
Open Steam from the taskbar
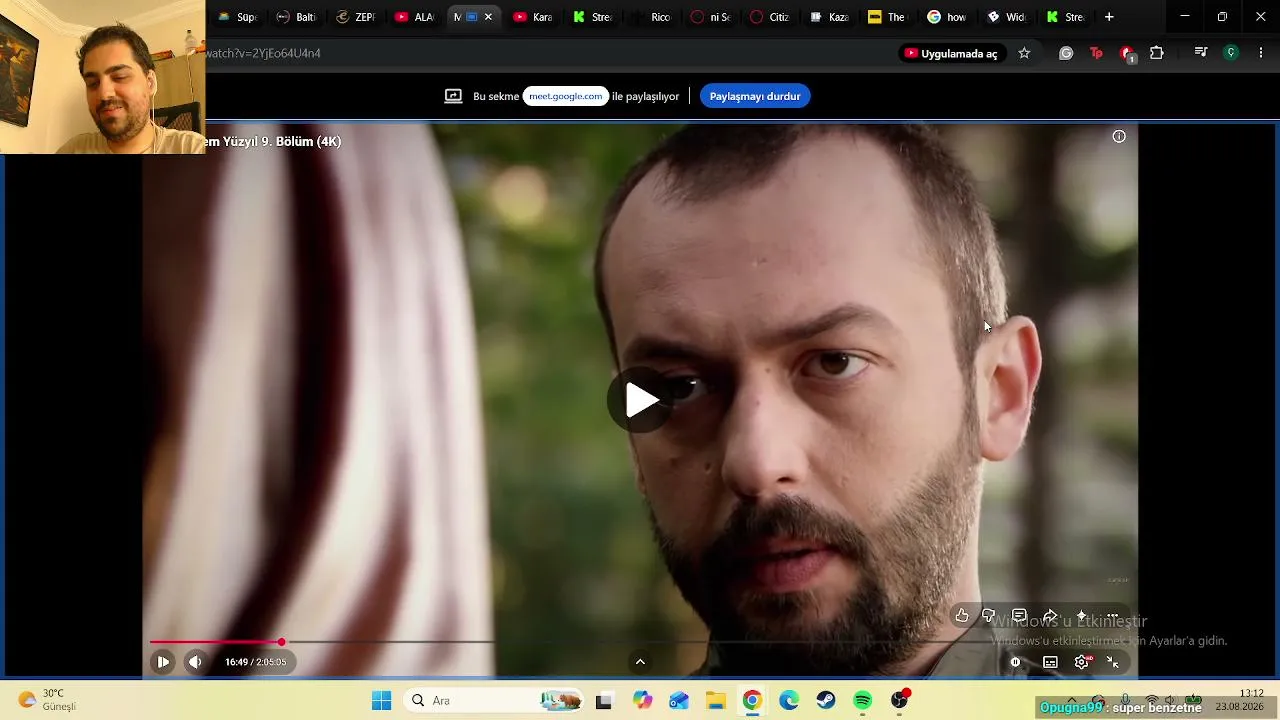coord(826,701)
